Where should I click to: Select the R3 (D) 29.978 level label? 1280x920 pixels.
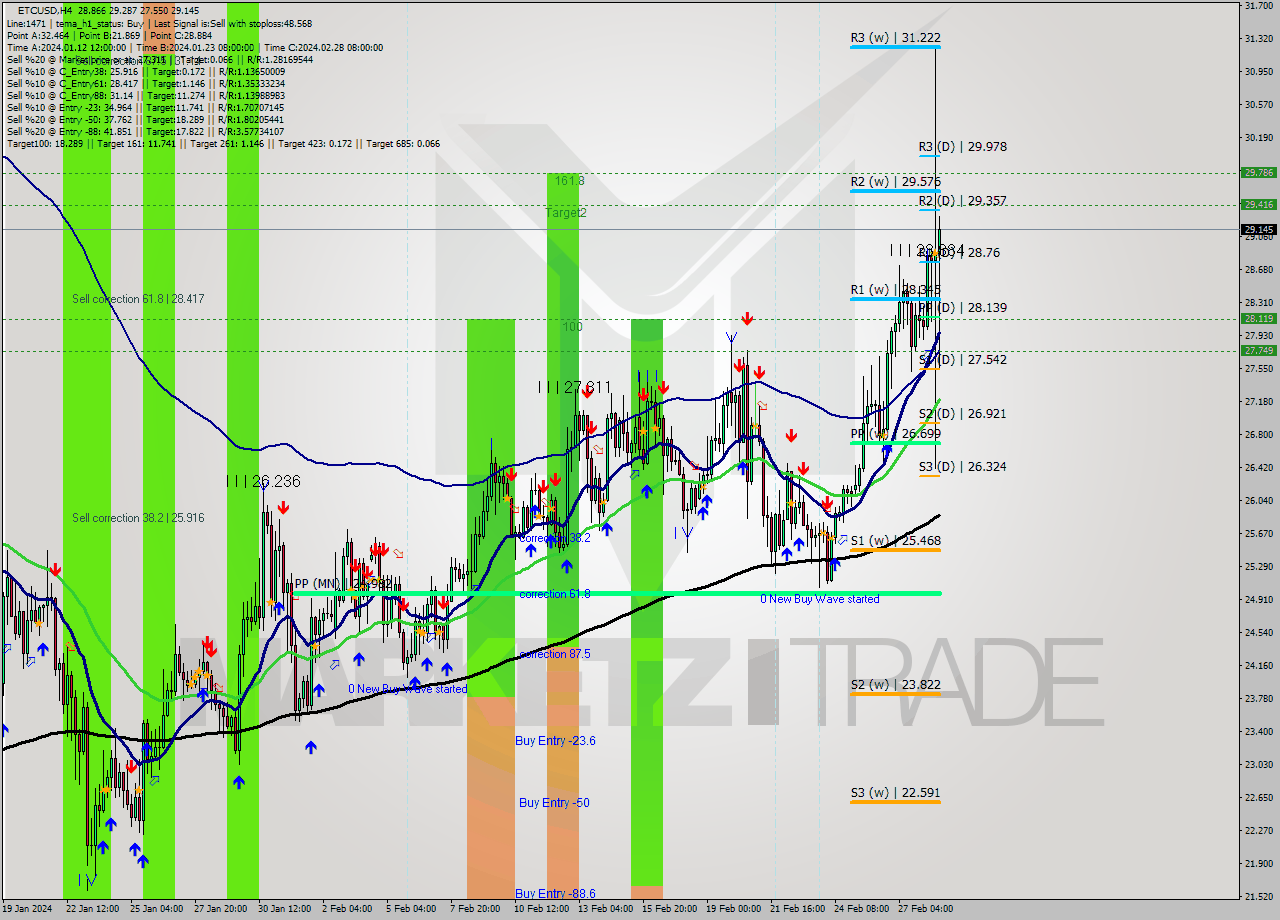(x=962, y=146)
